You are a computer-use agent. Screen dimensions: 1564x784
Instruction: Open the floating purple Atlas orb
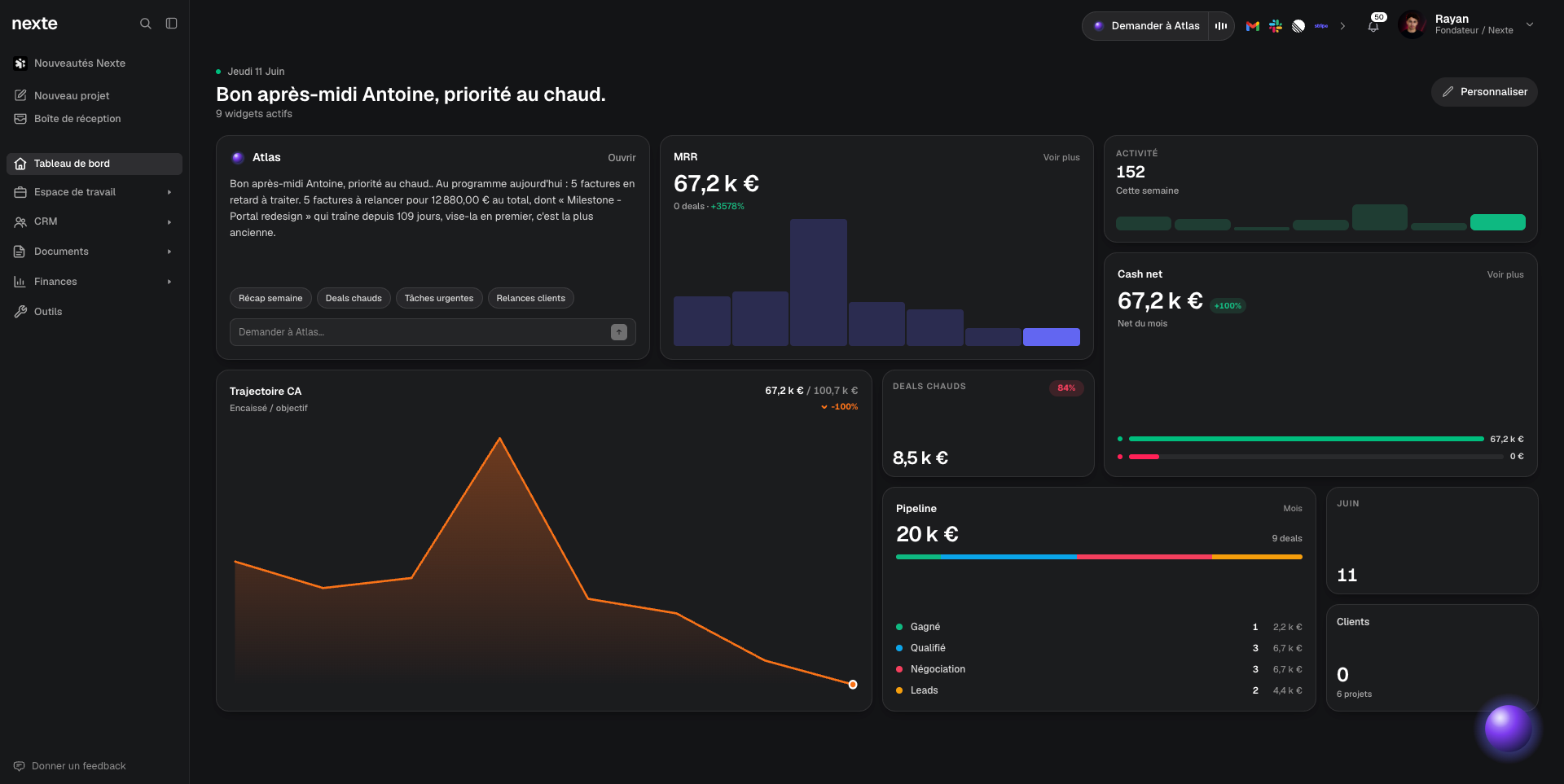[1508, 728]
